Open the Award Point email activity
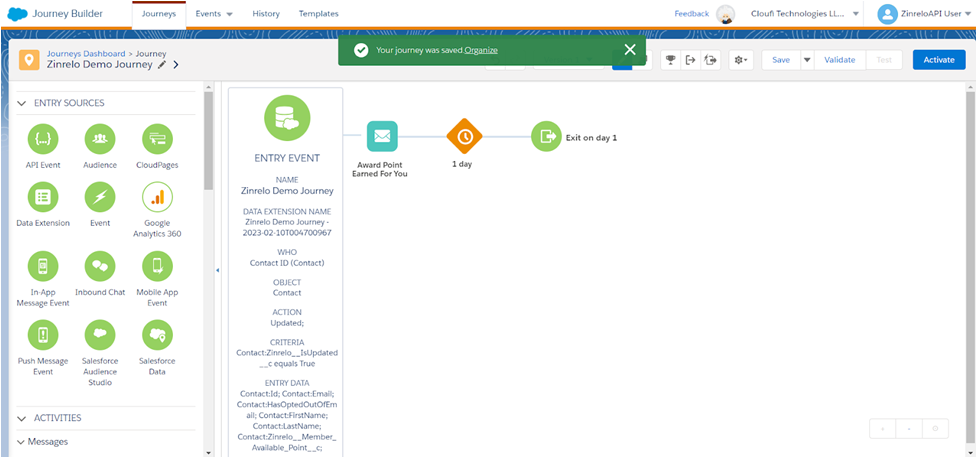The width and height of the screenshot is (977, 458). point(382,136)
